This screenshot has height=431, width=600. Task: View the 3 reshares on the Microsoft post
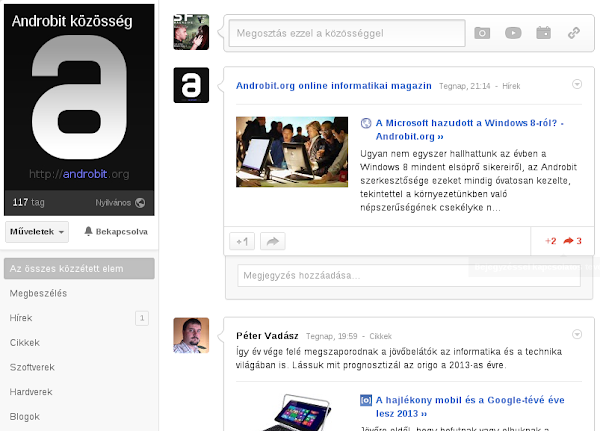[572, 241]
